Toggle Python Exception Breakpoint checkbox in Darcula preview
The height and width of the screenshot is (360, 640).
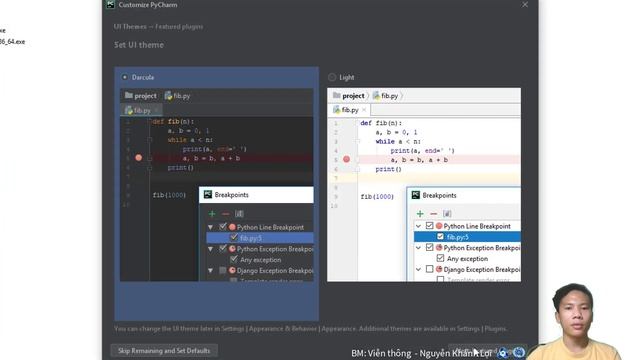223,248
